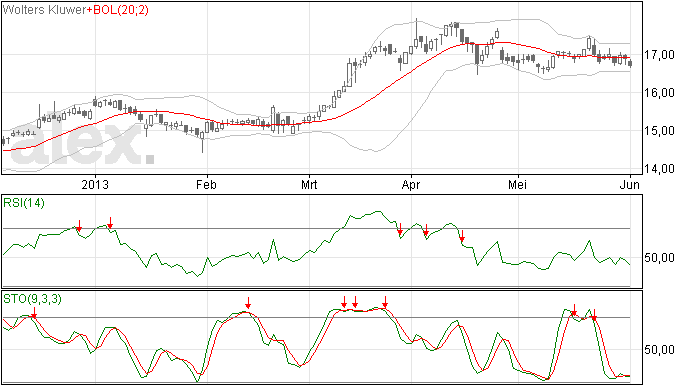The image size is (690, 387).
Task: Click the Mrt date axis label
Action: pyautogui.click(x=309, y=184)
